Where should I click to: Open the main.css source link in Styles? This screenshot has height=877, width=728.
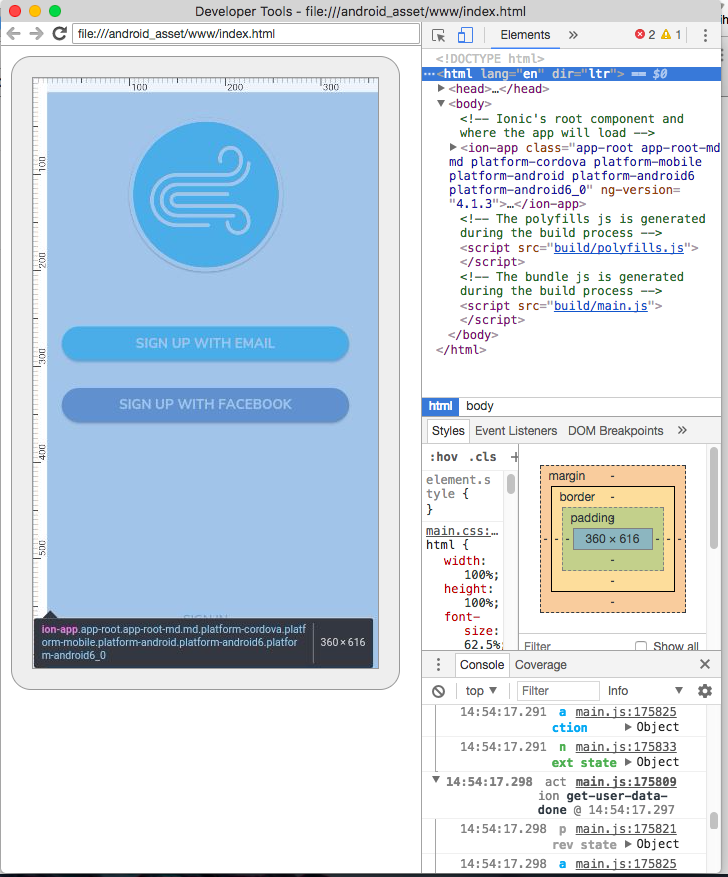coord(462,531)
